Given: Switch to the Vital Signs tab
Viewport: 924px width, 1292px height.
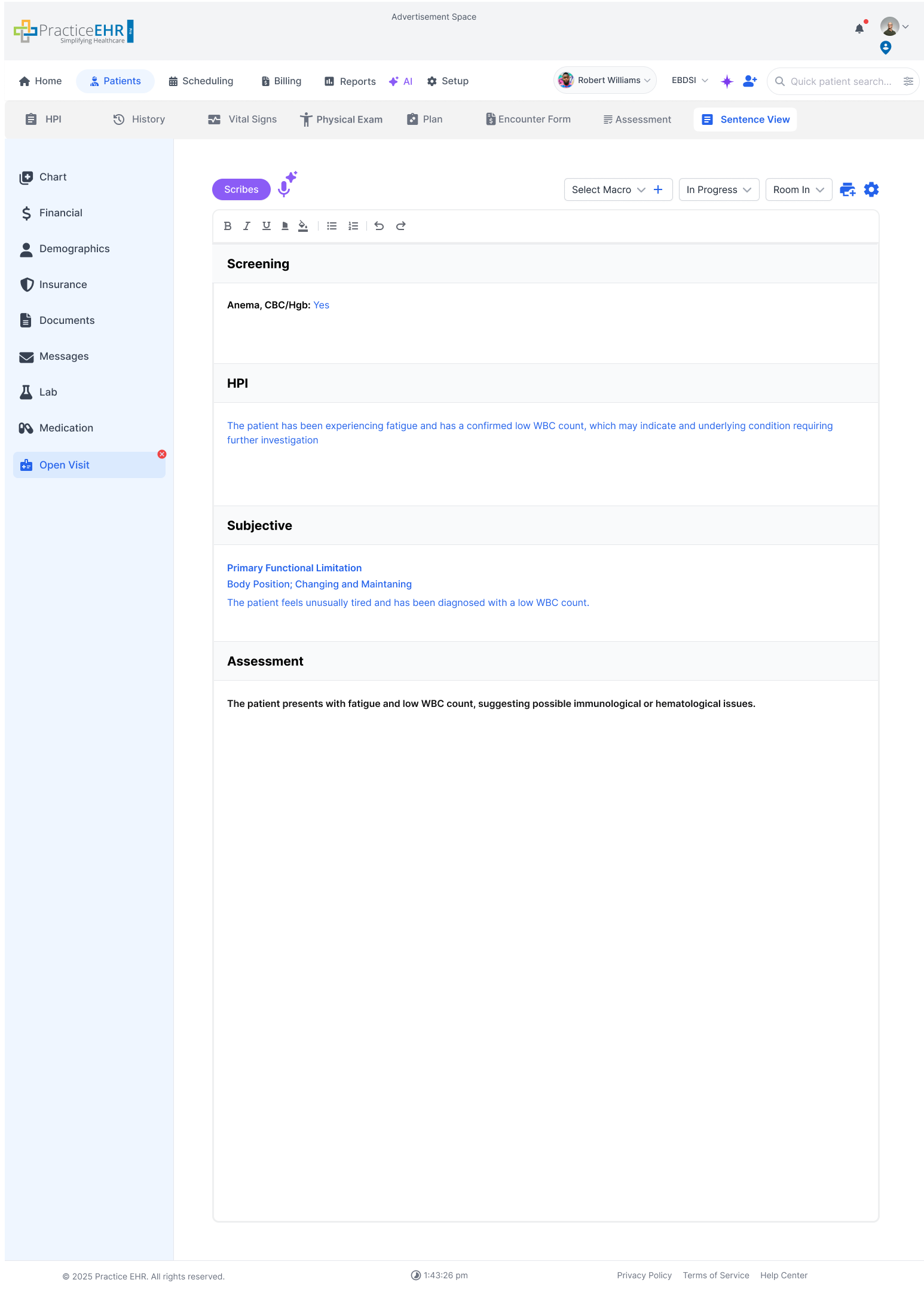Looking at the screenshot, I should 243,120.
